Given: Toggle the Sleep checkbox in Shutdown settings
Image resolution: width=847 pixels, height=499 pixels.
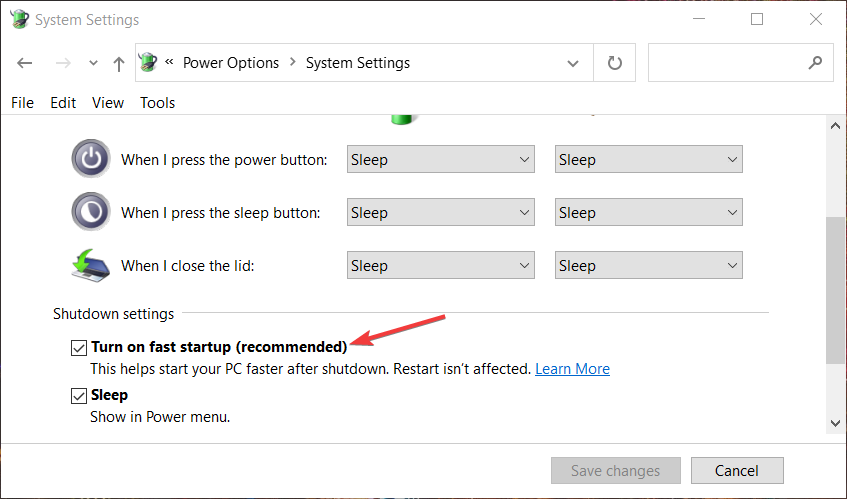Looking at the screenshot, I should (79, 396).
